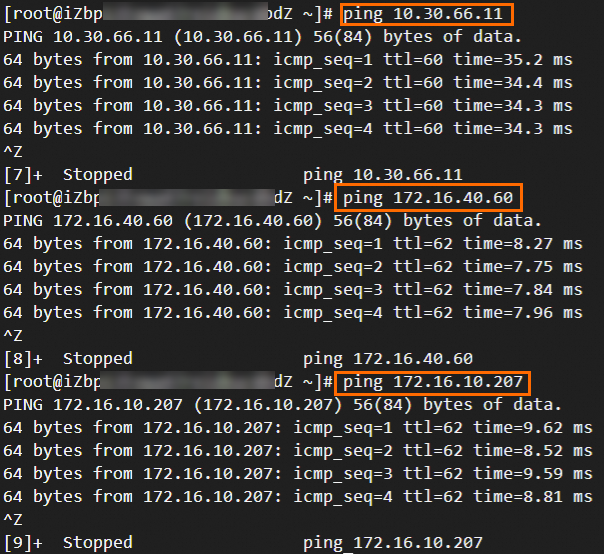Screen dimensions: 604x554
Task: Click the time=34.4 ms reply line
Action: click(x=288, y=83)
